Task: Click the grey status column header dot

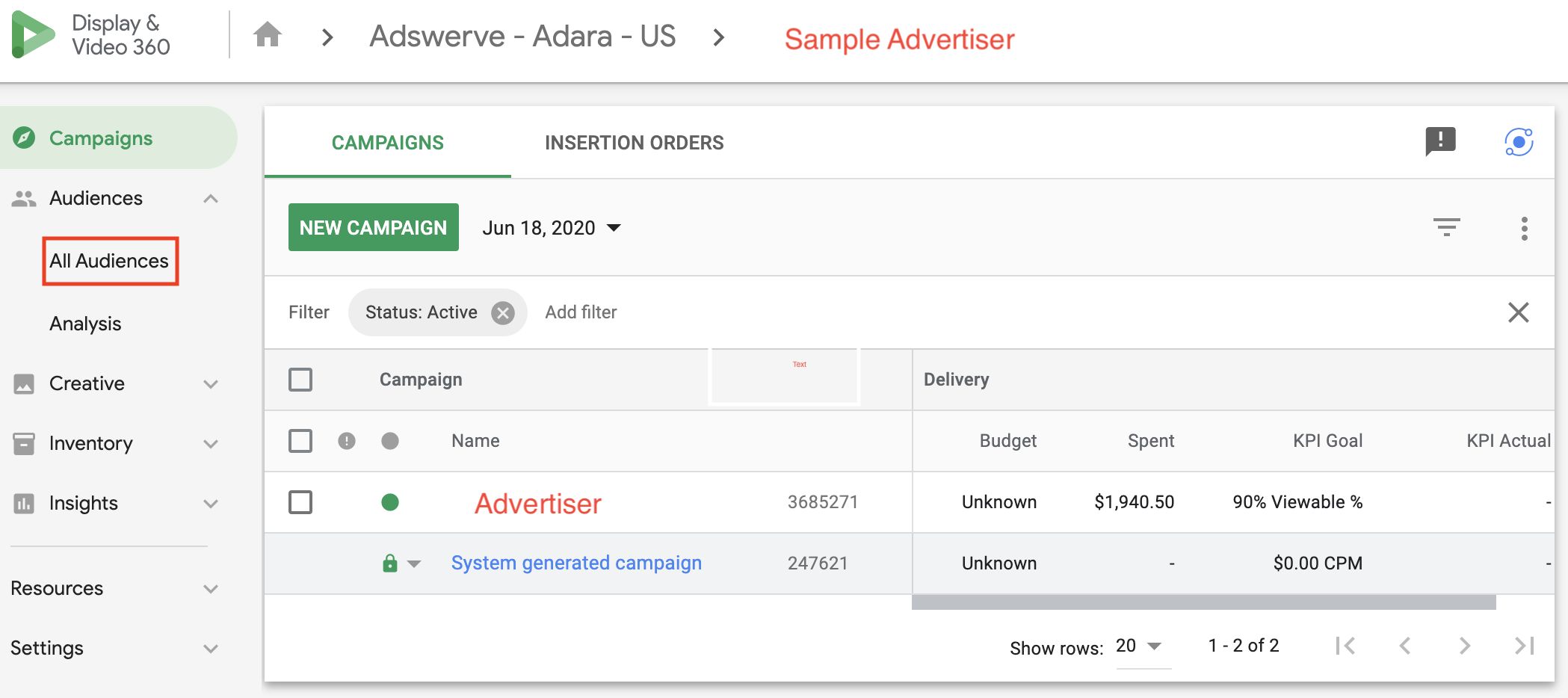Action: (390, 441)
